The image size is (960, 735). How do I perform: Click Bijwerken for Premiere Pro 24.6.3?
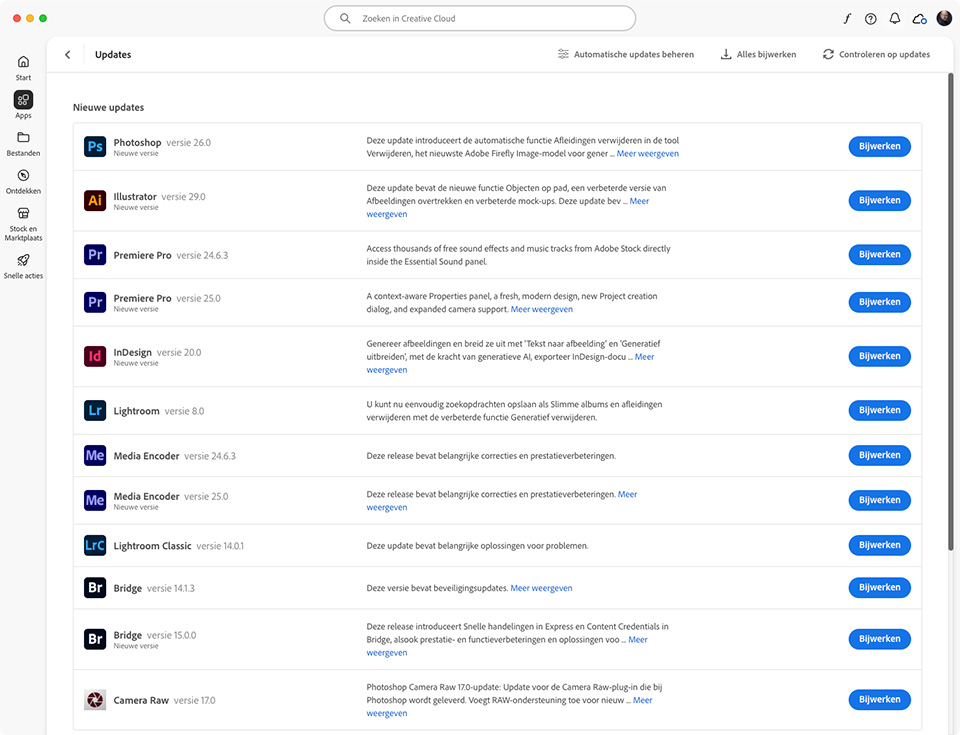(x=879, y=254)
